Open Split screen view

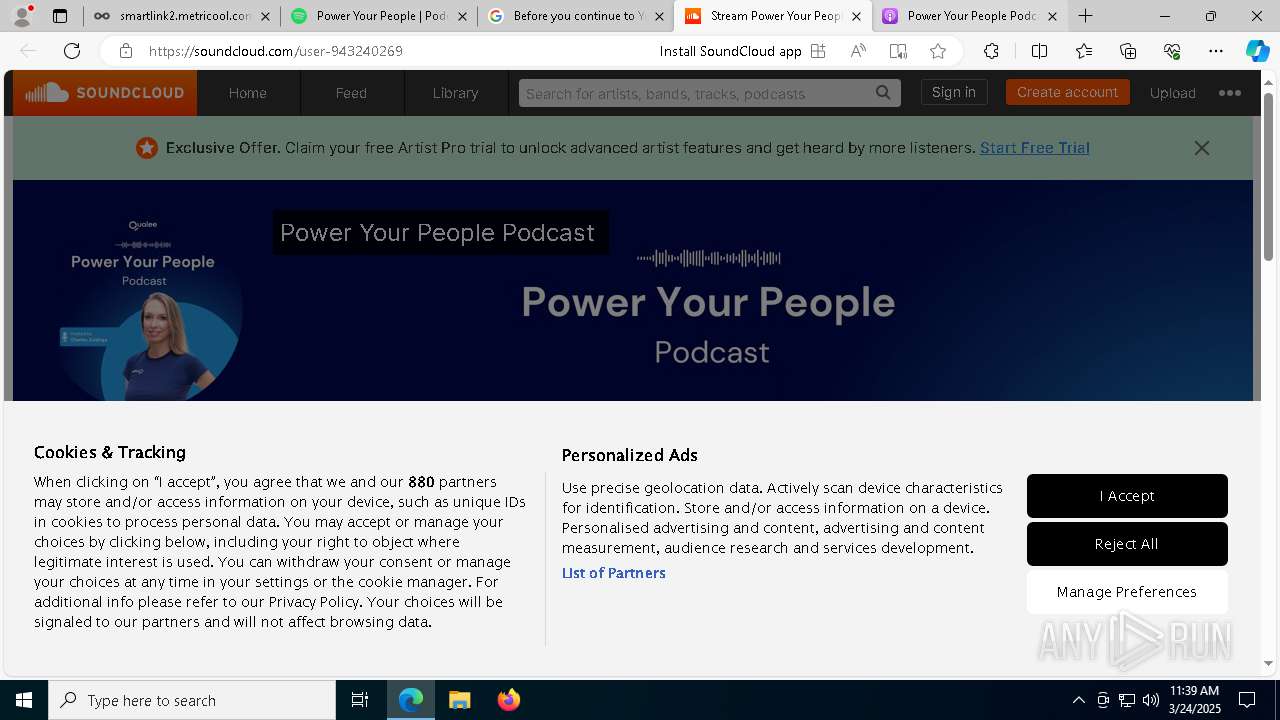click(1039, 51)
